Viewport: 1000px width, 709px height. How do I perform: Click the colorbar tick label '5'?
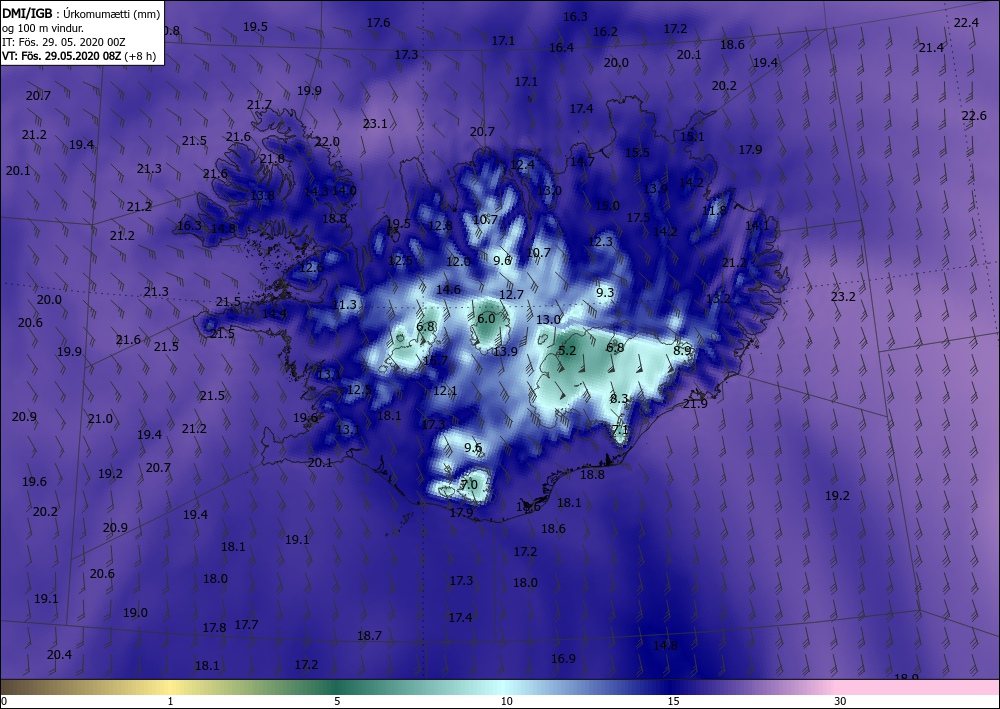click(x=337, y=701)
